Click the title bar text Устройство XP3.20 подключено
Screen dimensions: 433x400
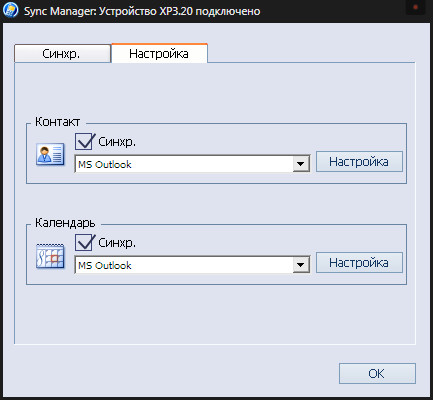180,11
